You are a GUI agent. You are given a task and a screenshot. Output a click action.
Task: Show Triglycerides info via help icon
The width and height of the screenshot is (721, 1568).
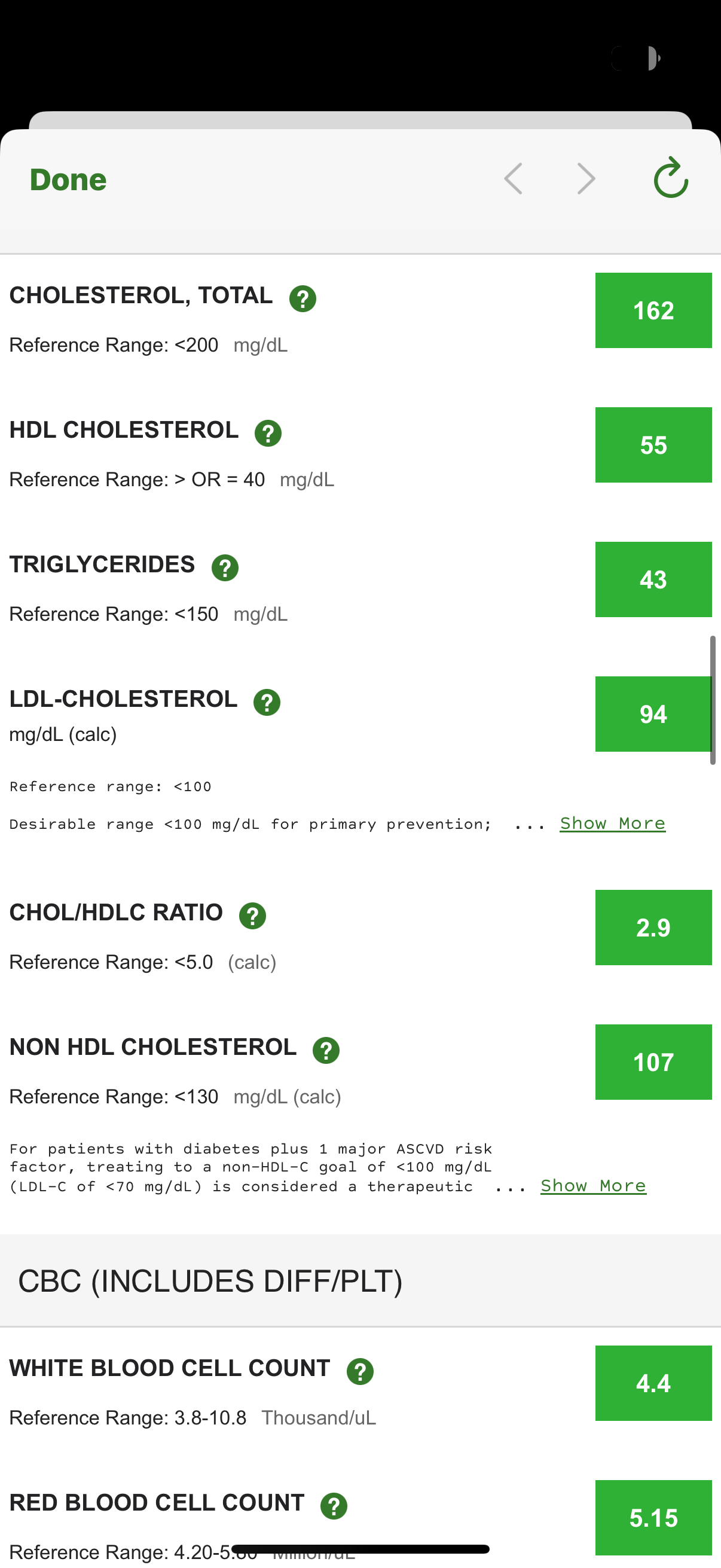[225, 568]
